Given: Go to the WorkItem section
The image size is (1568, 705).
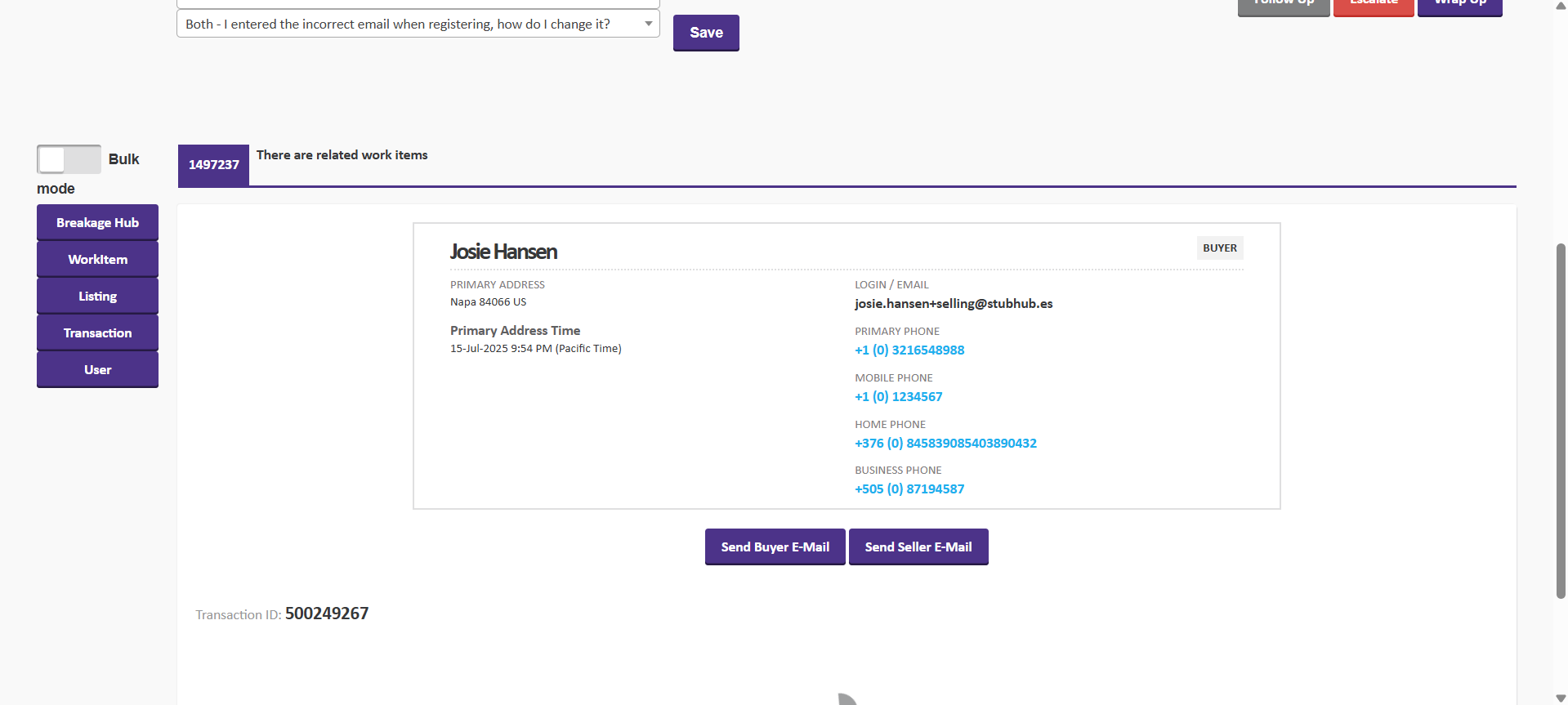Looking at the screenshot, I should [97, 260].
